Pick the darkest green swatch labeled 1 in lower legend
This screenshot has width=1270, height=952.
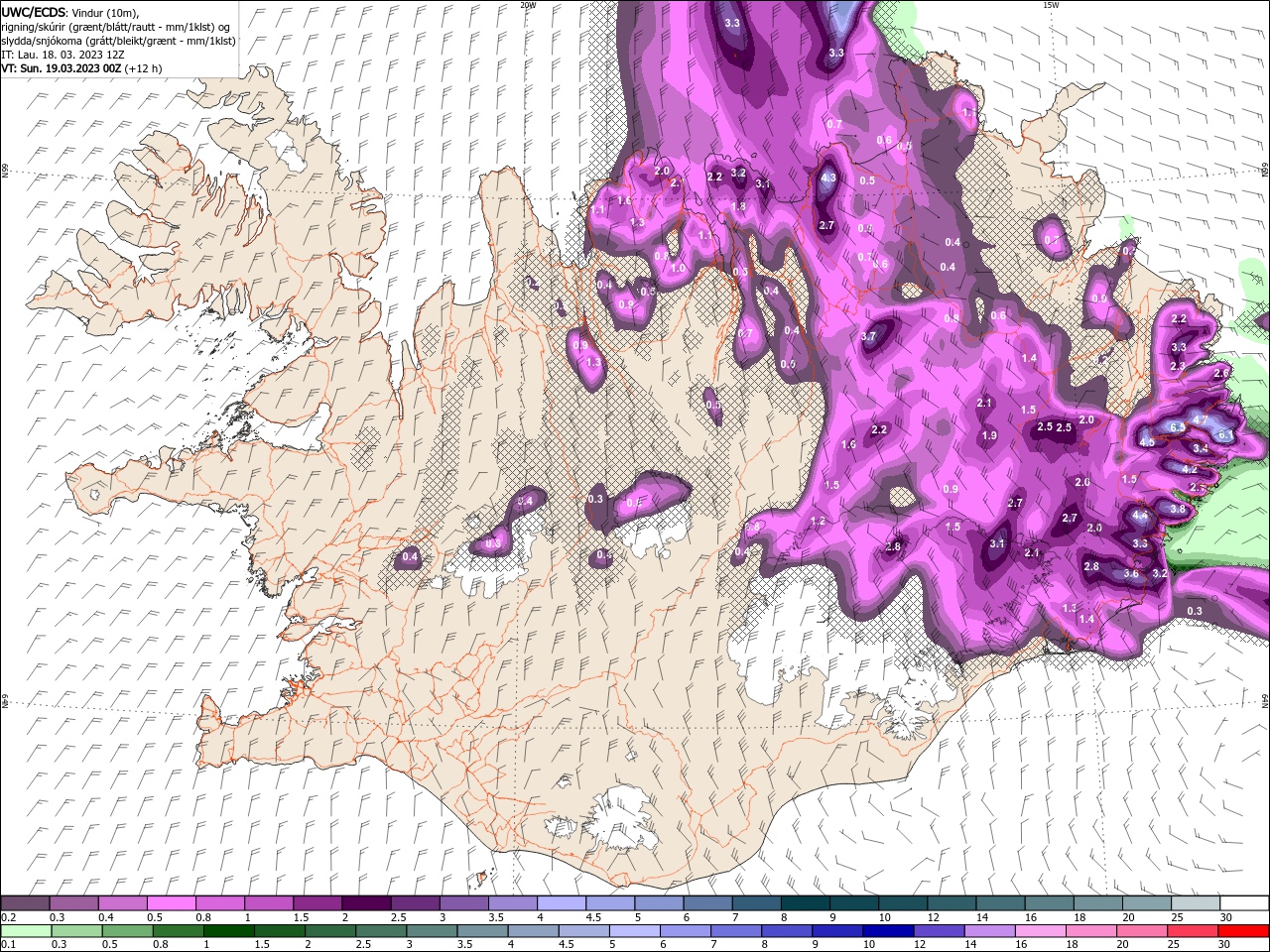228,930
